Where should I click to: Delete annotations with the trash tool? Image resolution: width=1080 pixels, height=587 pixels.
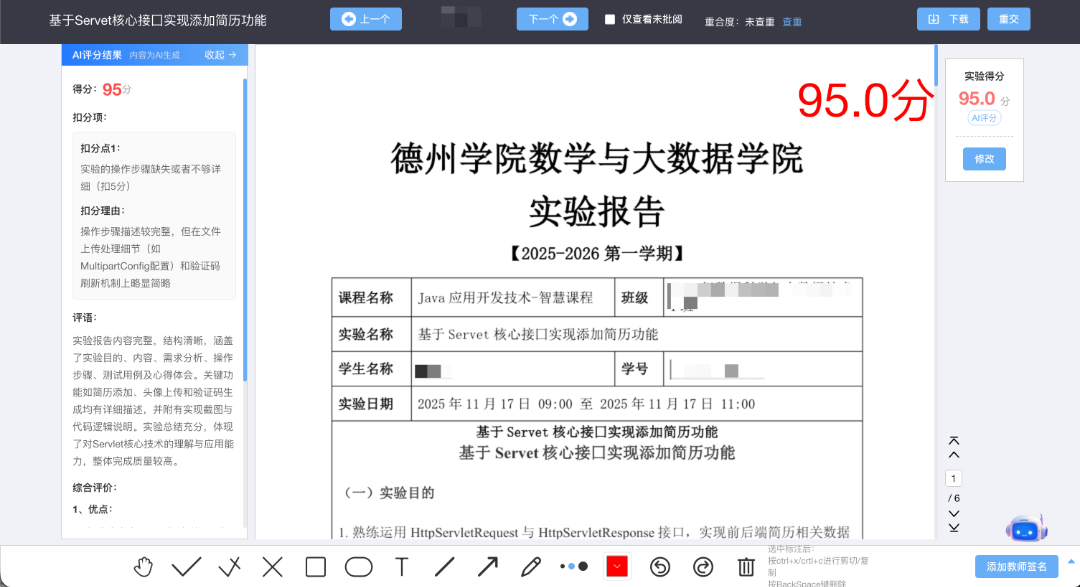click(x=745, y=566)
